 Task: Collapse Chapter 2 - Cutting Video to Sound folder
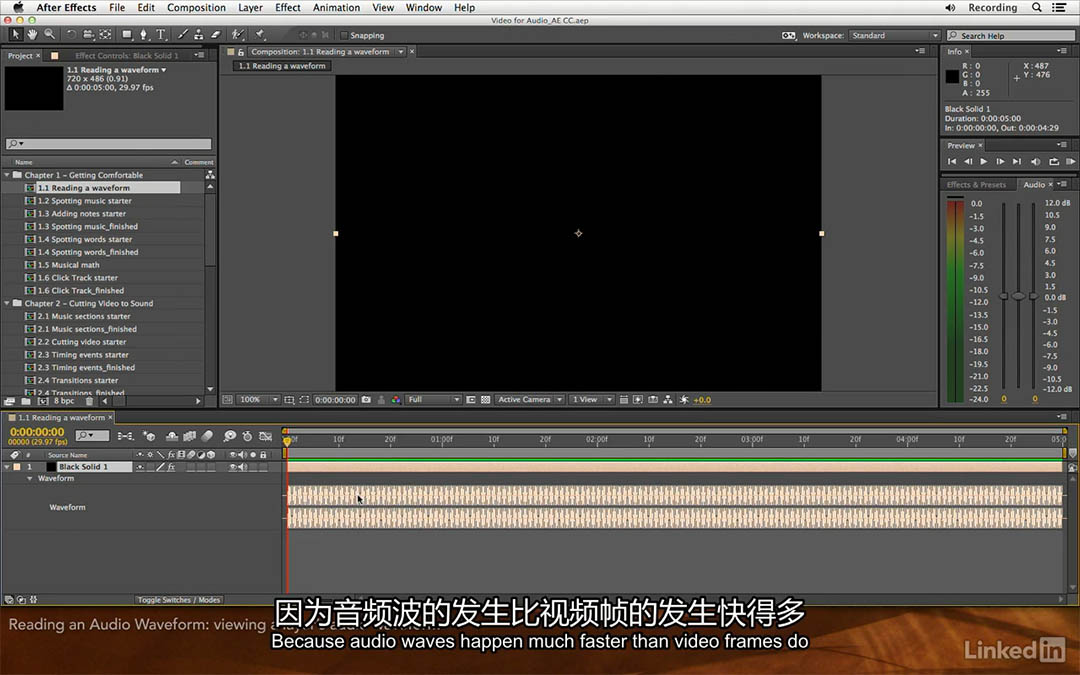coord(7,303)
